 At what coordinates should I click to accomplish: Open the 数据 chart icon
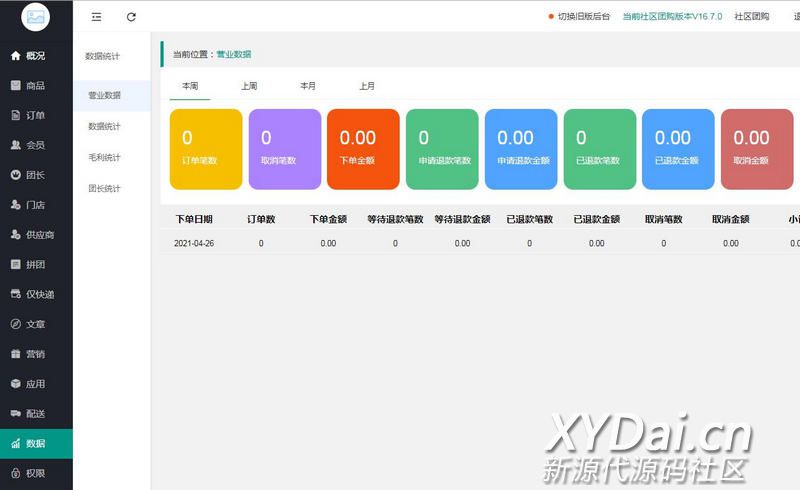pyautogui.click(x=16, y=443)
